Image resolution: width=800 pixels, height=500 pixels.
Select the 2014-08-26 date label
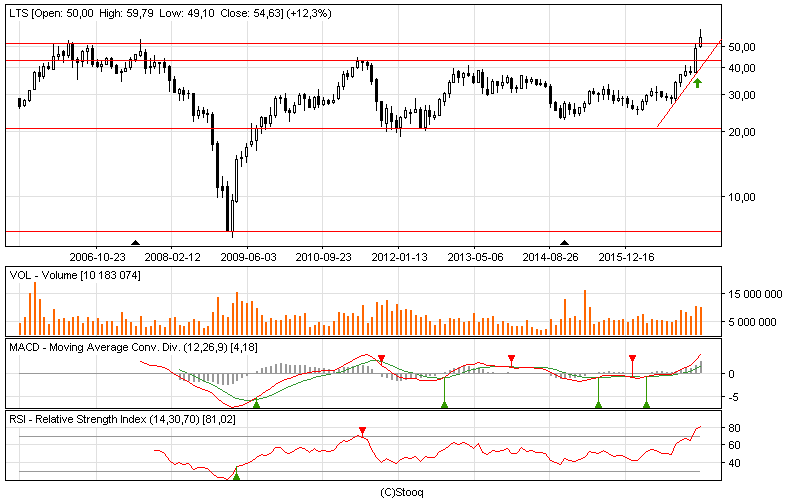tap(551, 257)
